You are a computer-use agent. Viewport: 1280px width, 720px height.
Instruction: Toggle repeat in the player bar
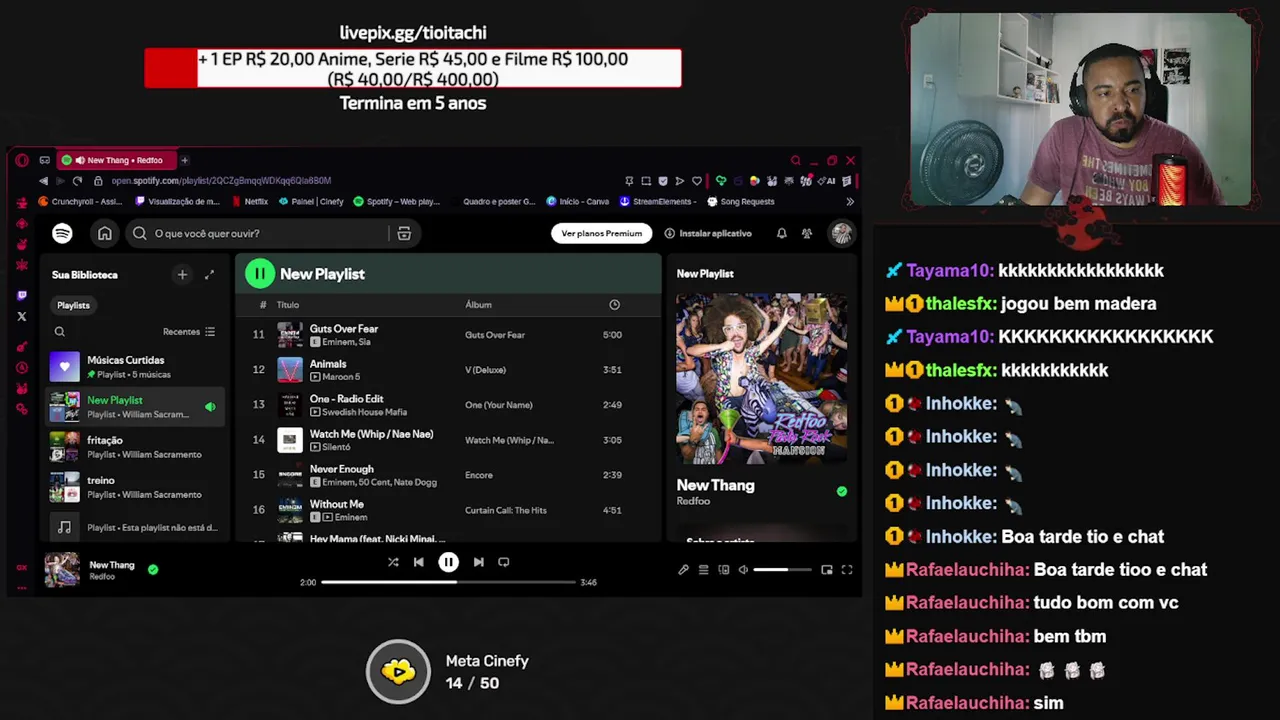504,562
